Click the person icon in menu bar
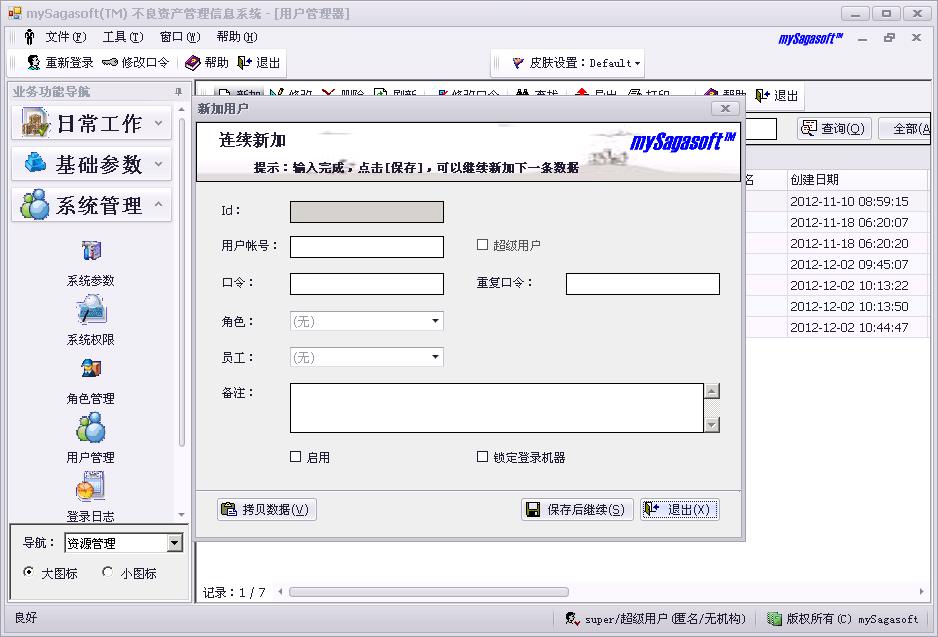938x637 pixels. tap(29, 37)
